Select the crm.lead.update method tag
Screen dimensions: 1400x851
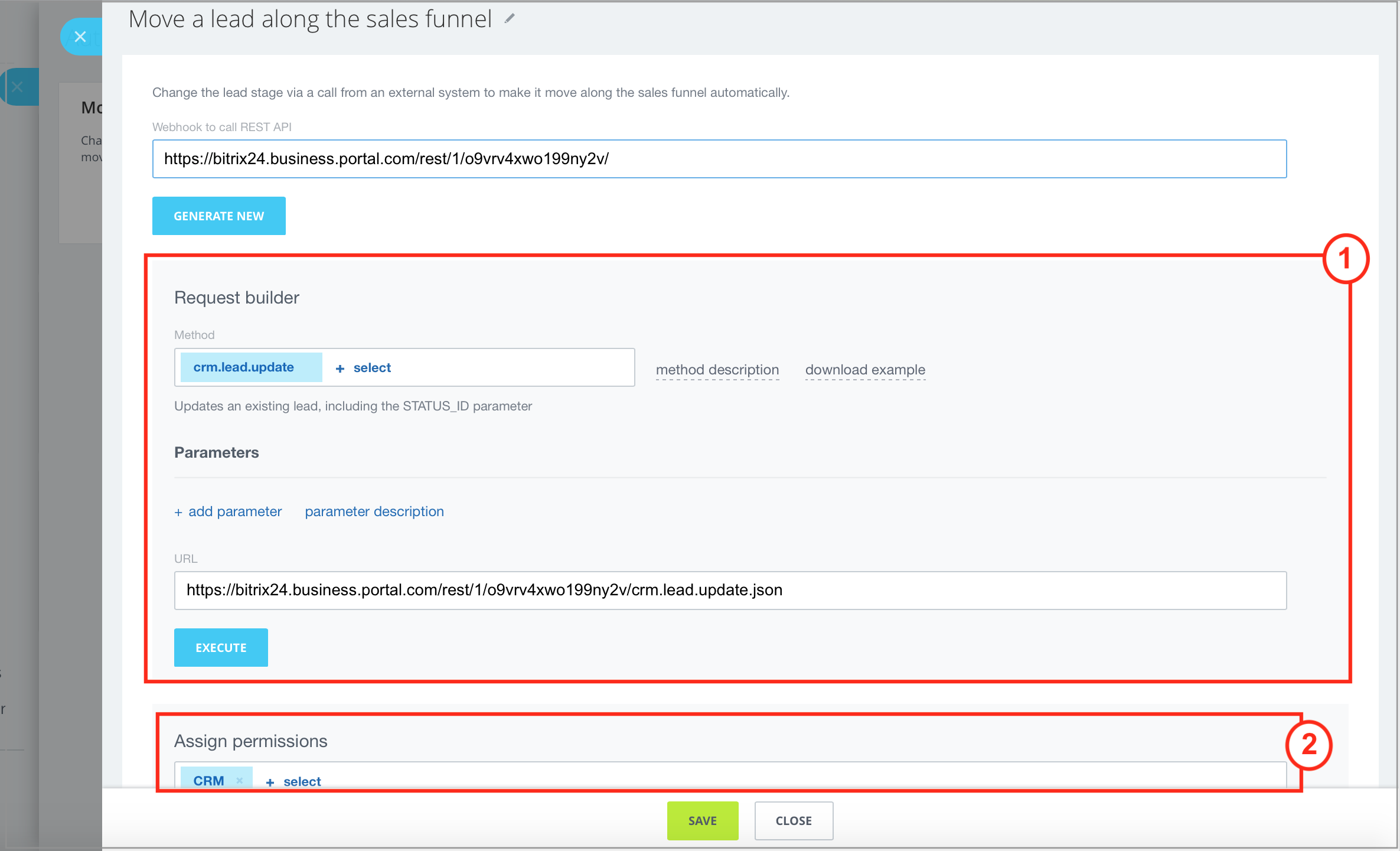click(x=244, y=367)
